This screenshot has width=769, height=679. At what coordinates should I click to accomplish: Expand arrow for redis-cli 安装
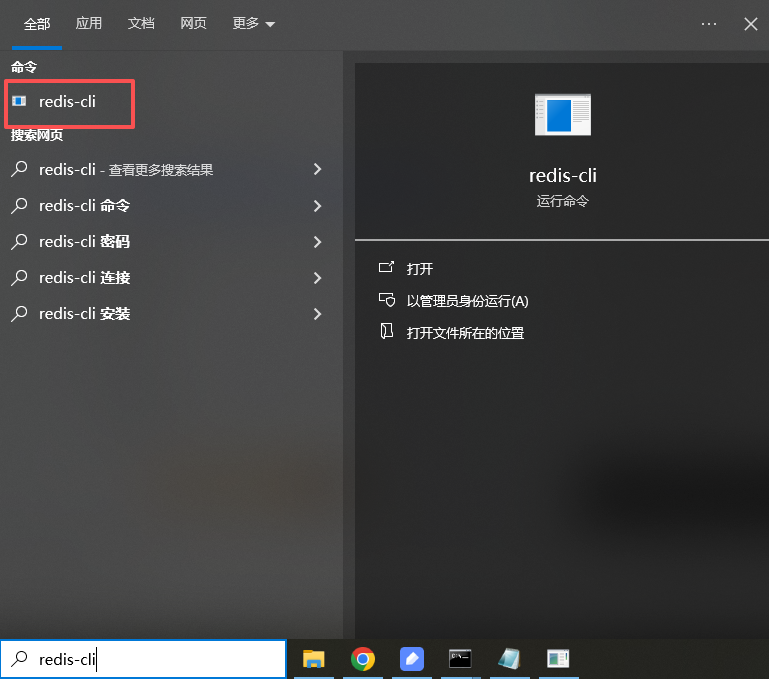click(x=317, y=313)
